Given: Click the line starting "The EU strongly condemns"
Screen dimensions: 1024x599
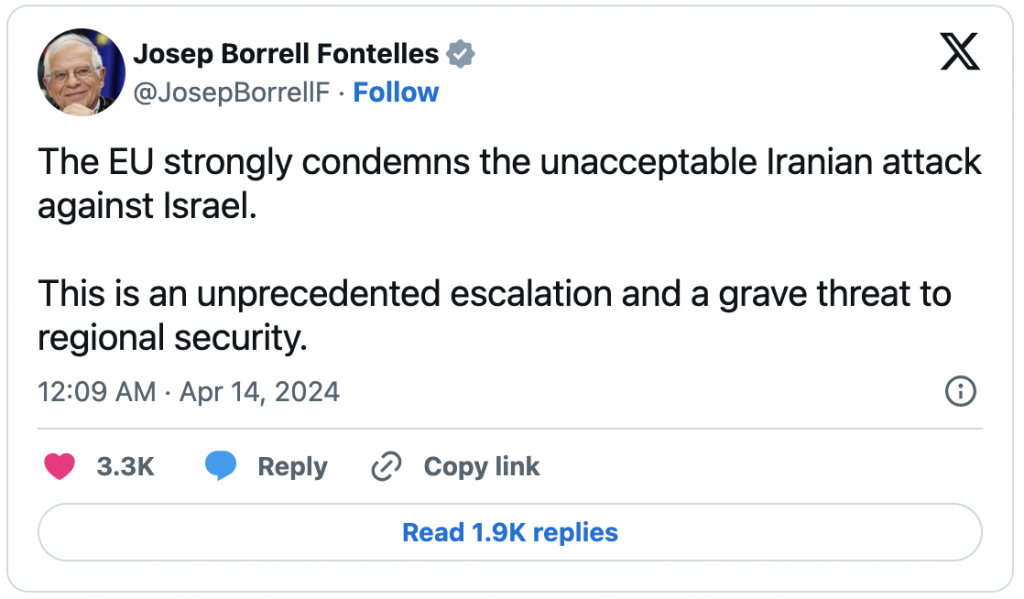Looking at the screenshot, I should [x=510, y=163].
